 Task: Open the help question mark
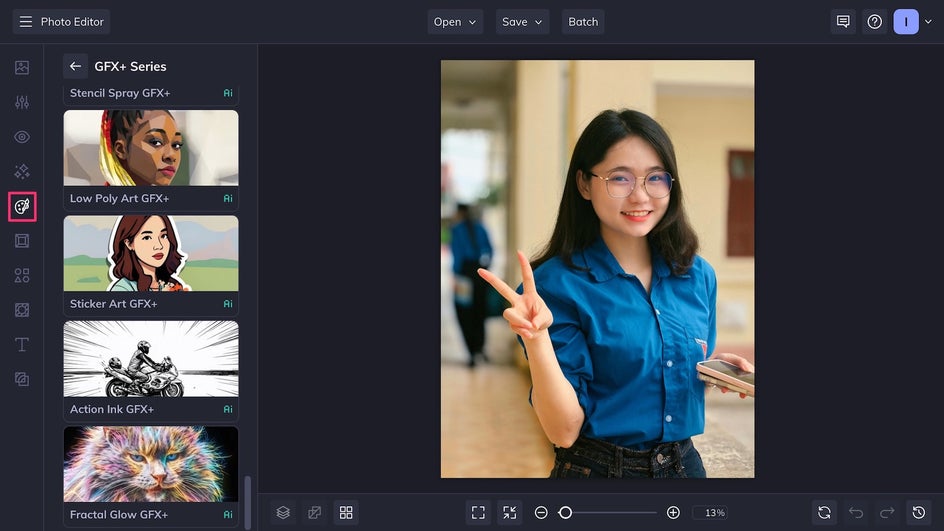(x=874, y=22)
